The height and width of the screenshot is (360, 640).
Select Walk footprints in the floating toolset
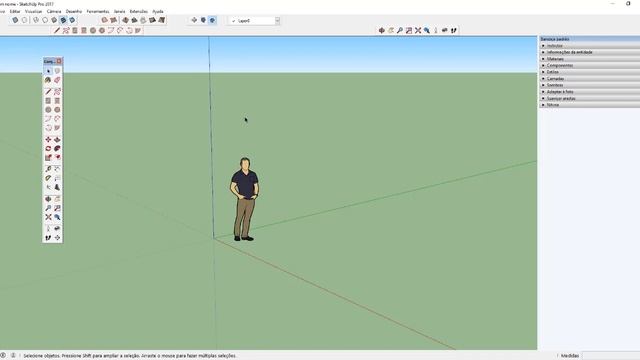point(48,238)
